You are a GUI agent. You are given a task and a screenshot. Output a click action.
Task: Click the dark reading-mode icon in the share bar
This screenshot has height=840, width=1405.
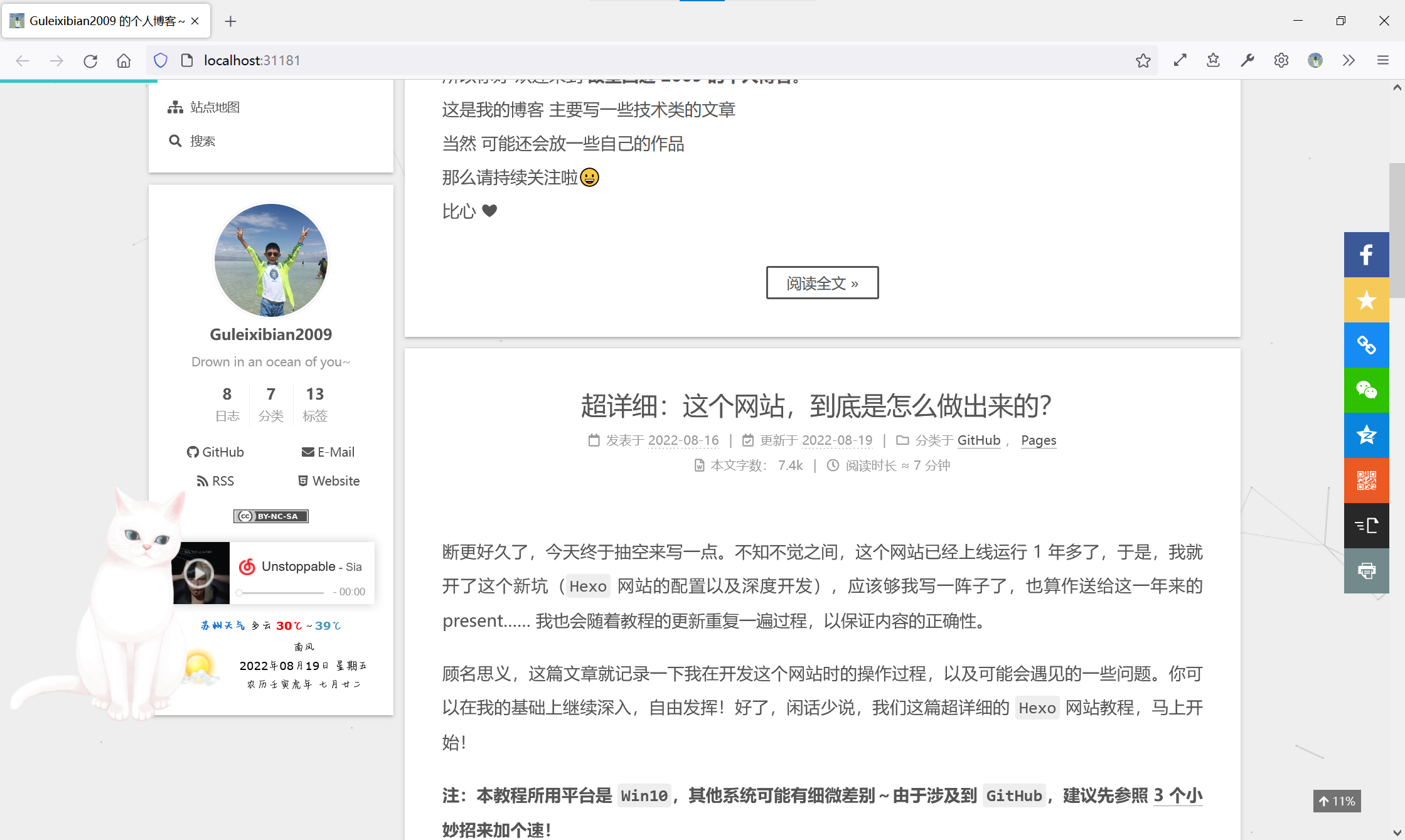[1366, 526]
